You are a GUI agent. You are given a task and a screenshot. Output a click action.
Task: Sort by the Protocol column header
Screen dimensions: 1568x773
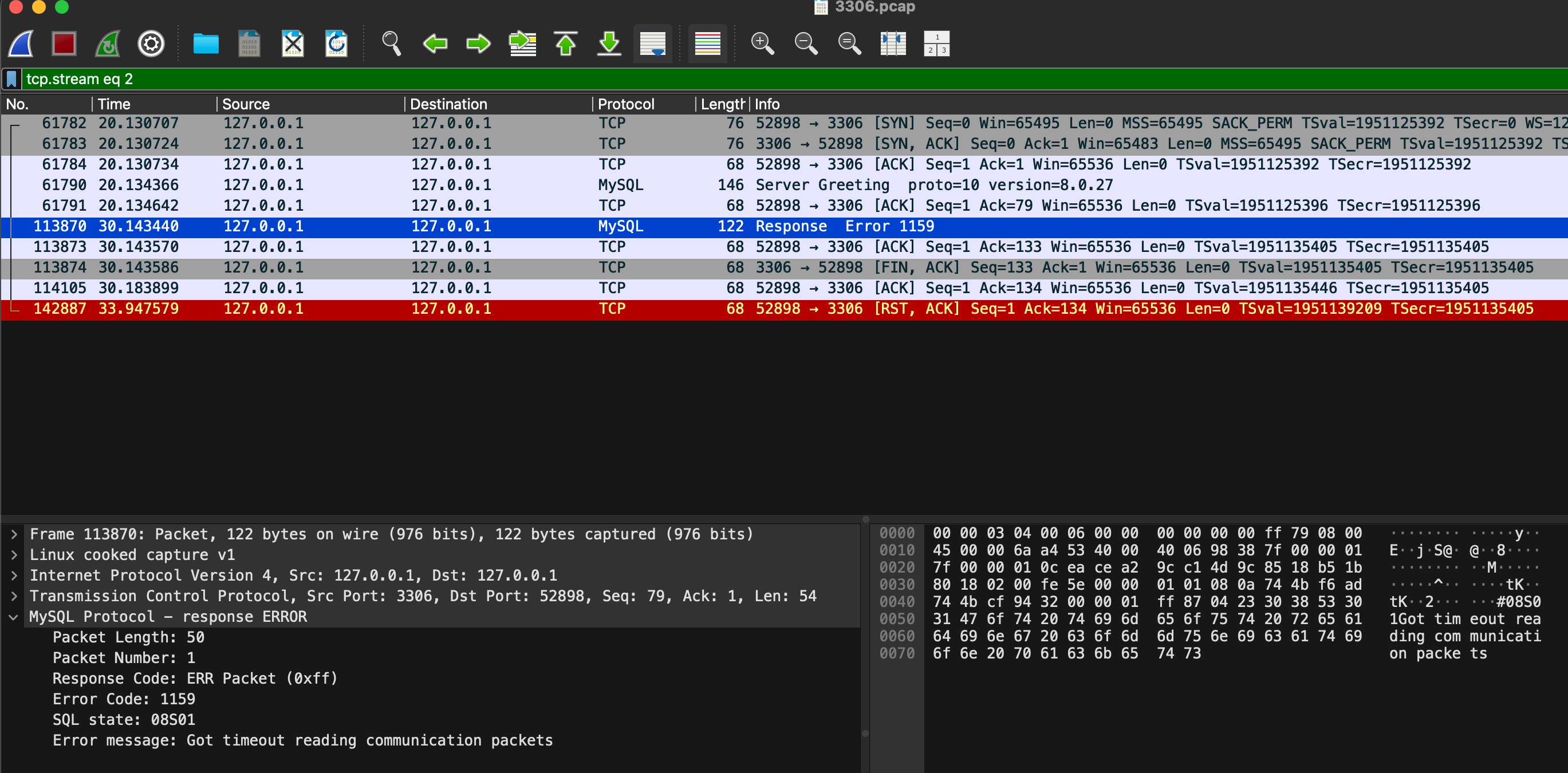(x=626, y=104)
